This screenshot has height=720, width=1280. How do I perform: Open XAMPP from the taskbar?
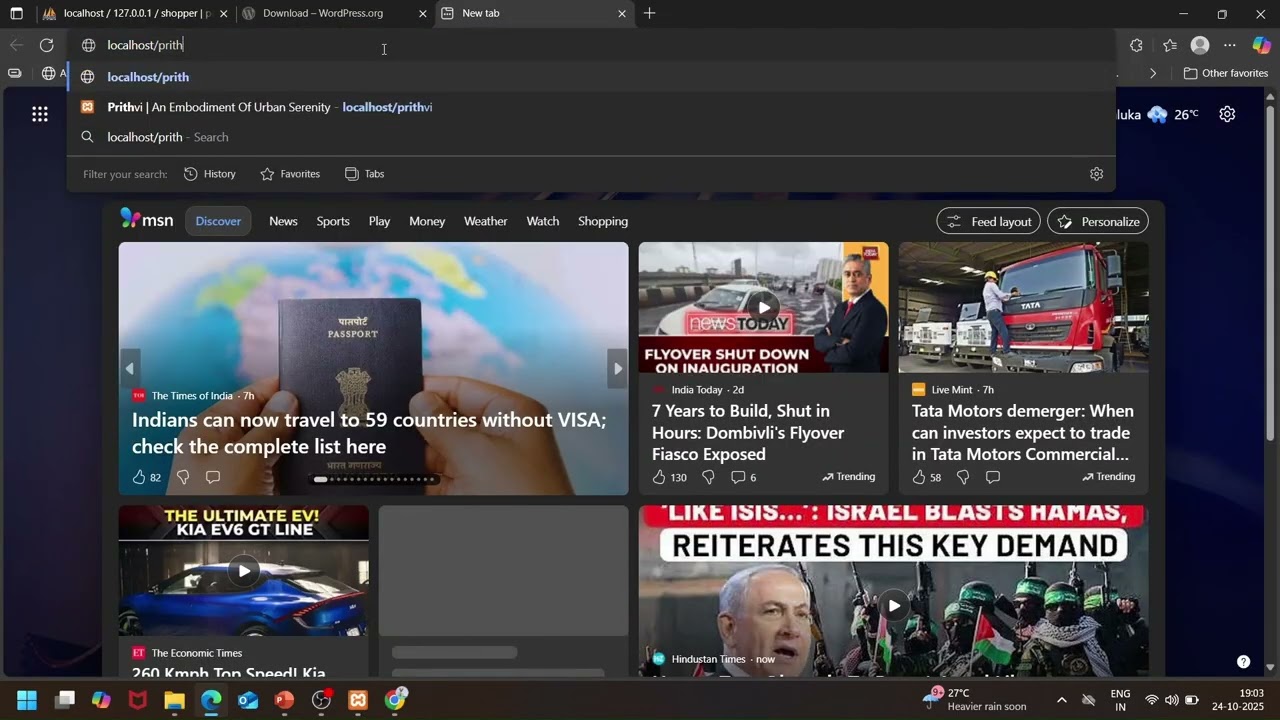358,700
